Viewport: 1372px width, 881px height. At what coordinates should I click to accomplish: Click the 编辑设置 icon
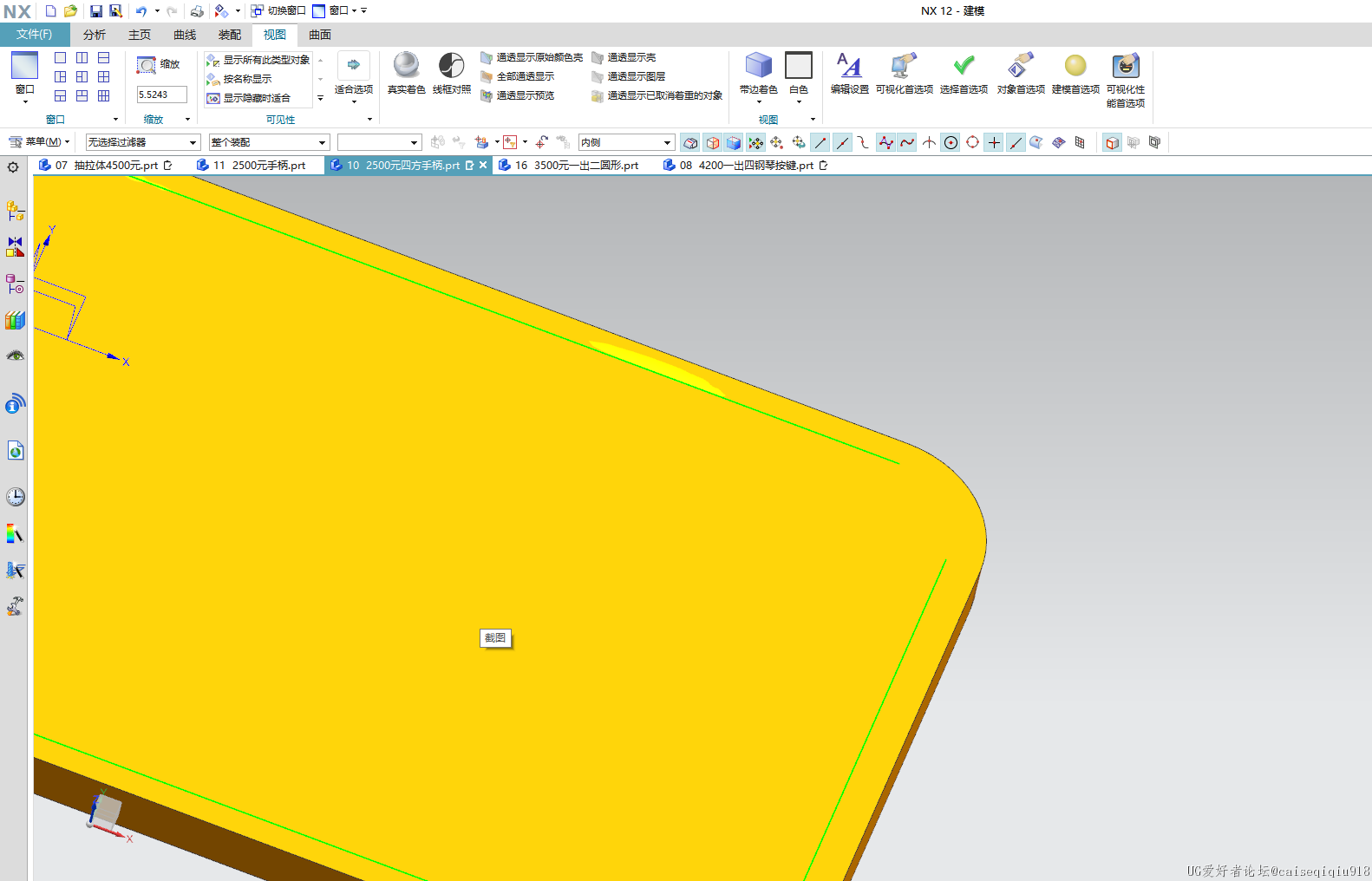tap(849, 66)
